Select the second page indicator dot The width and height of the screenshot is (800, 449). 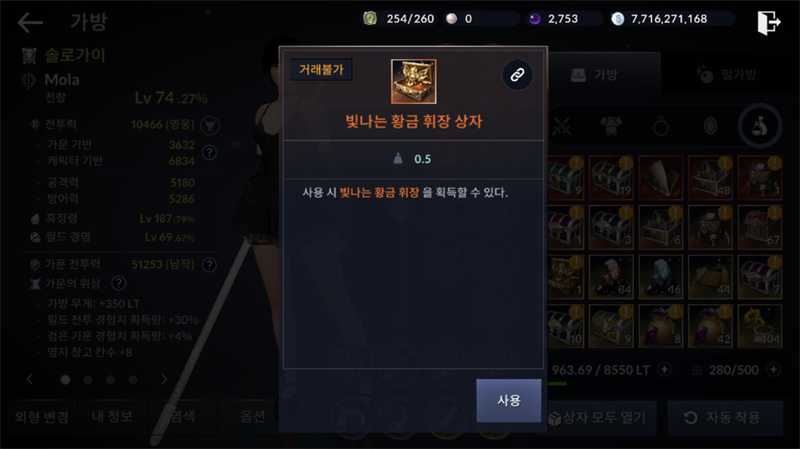(88, 380)
